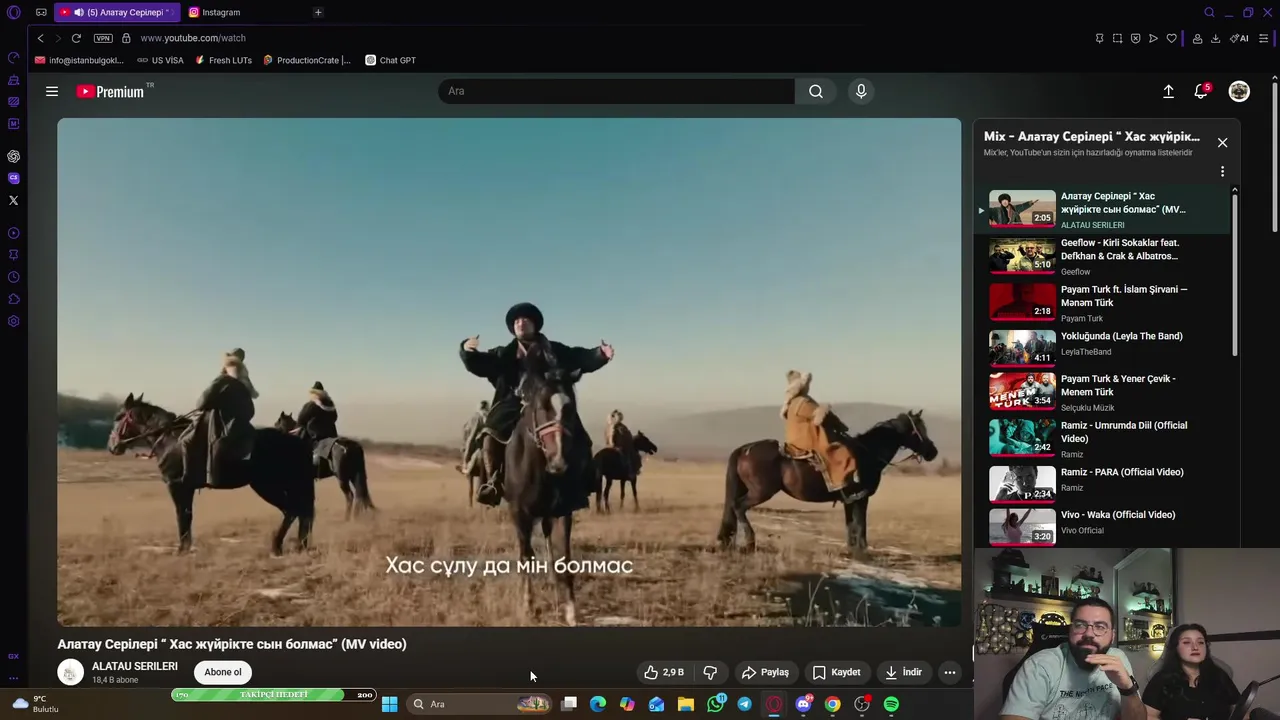1280x720 pixels.
Task: Open WhatsApp from the taskbar
Action: click(715, 704)
